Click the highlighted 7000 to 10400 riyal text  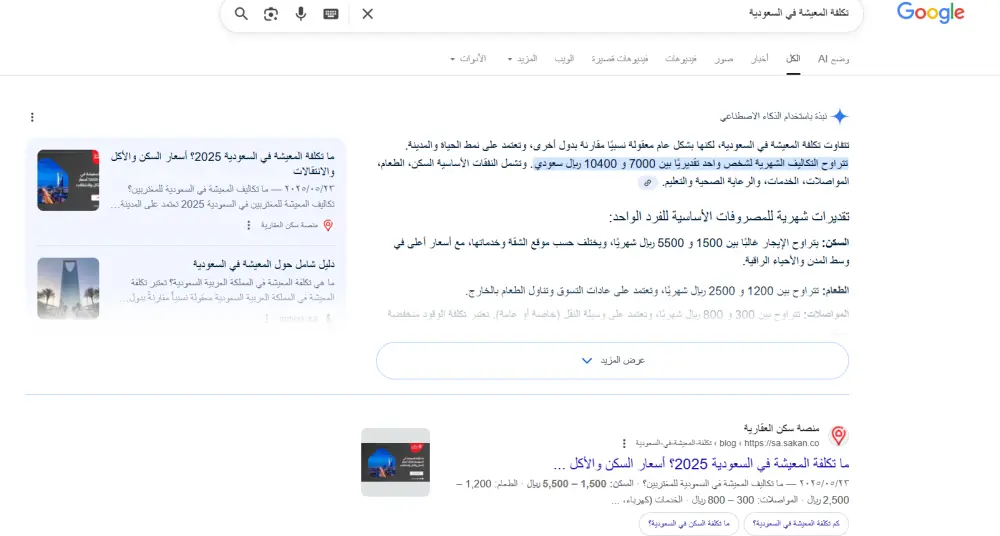pos(691,164)
